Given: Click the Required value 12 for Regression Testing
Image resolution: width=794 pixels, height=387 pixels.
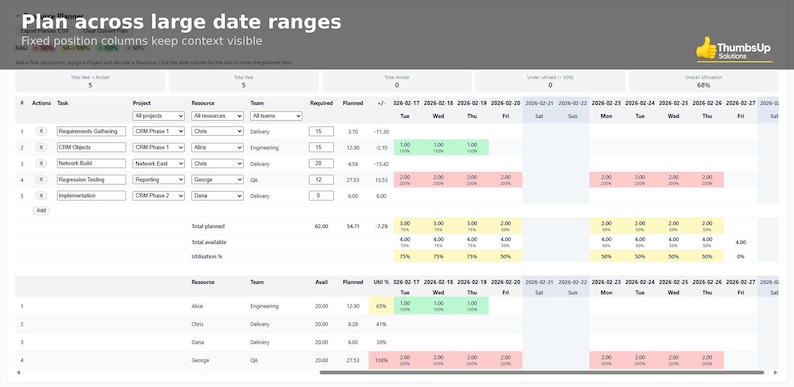Looking at the screenshot, I should (321, 179).
